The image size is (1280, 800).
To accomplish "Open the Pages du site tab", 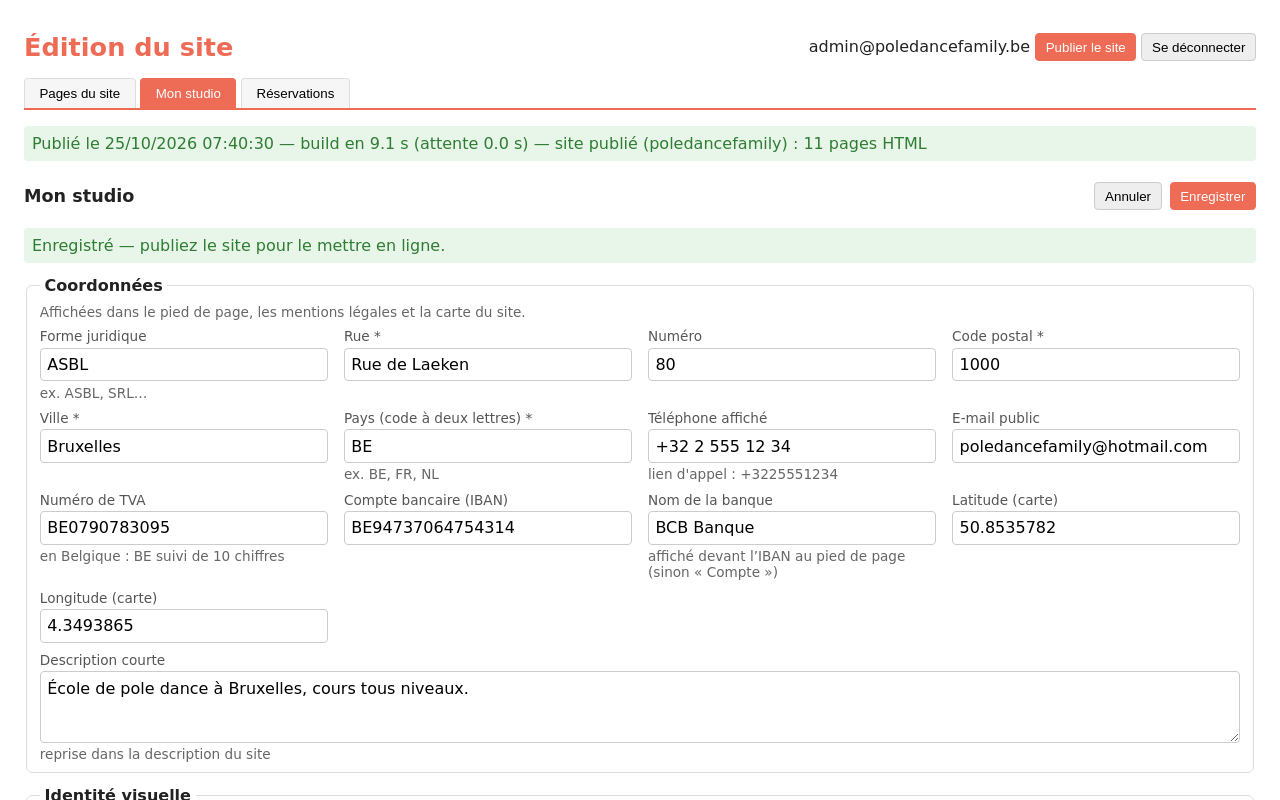I will tap(80, 93).
